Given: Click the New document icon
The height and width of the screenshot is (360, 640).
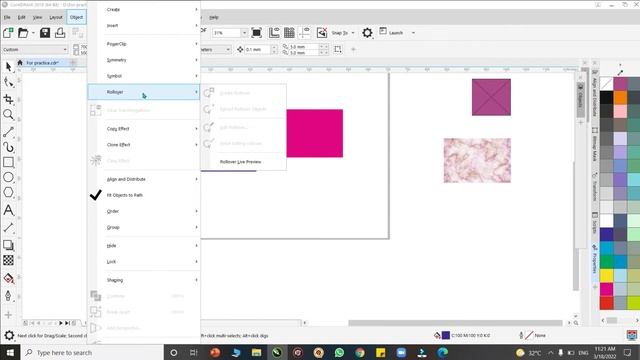Looking at the screenshot, I should pos(8,33).
